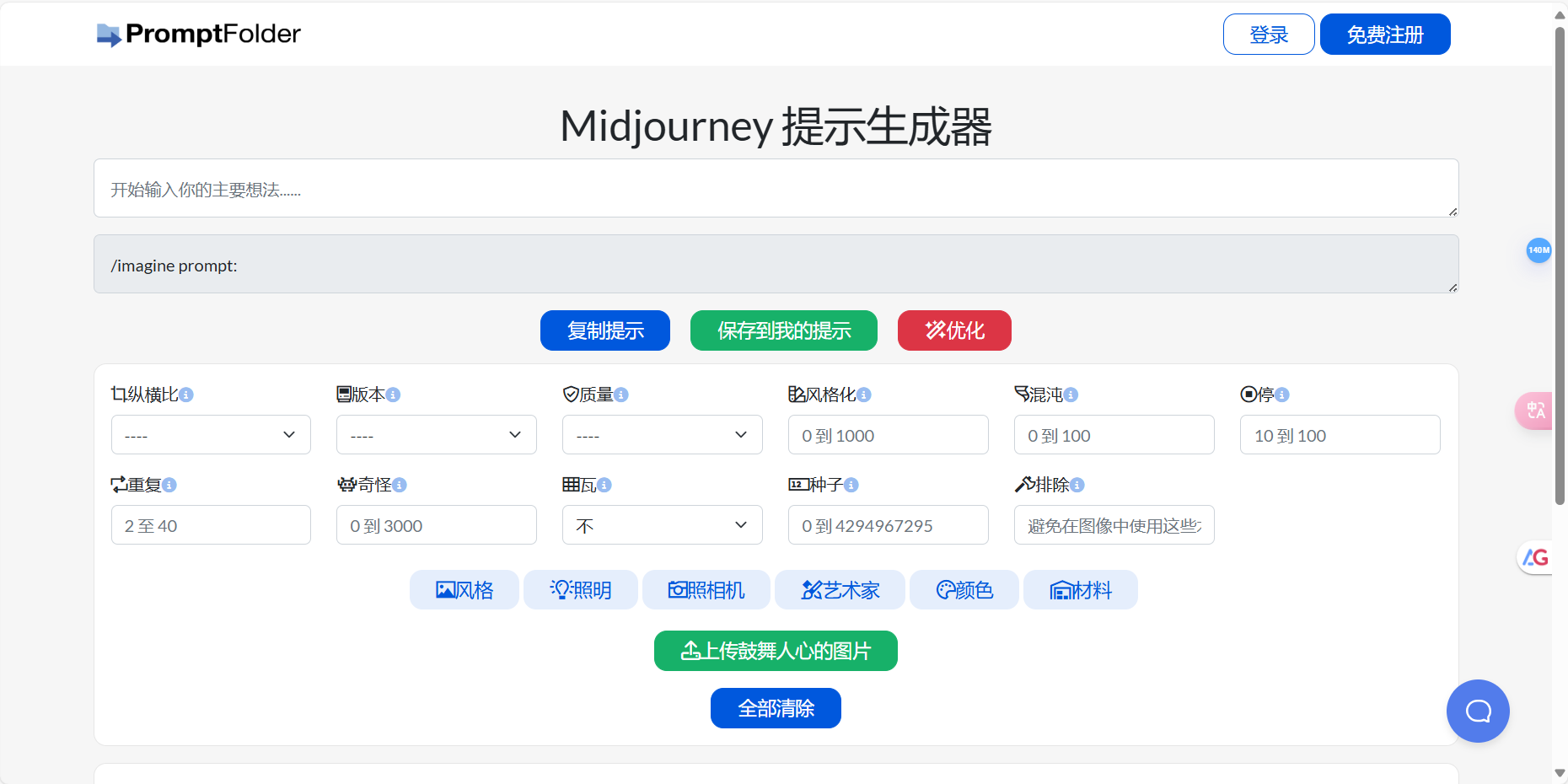Click the PromptFolder logo

pyautogui.click(x=198, y=34)
